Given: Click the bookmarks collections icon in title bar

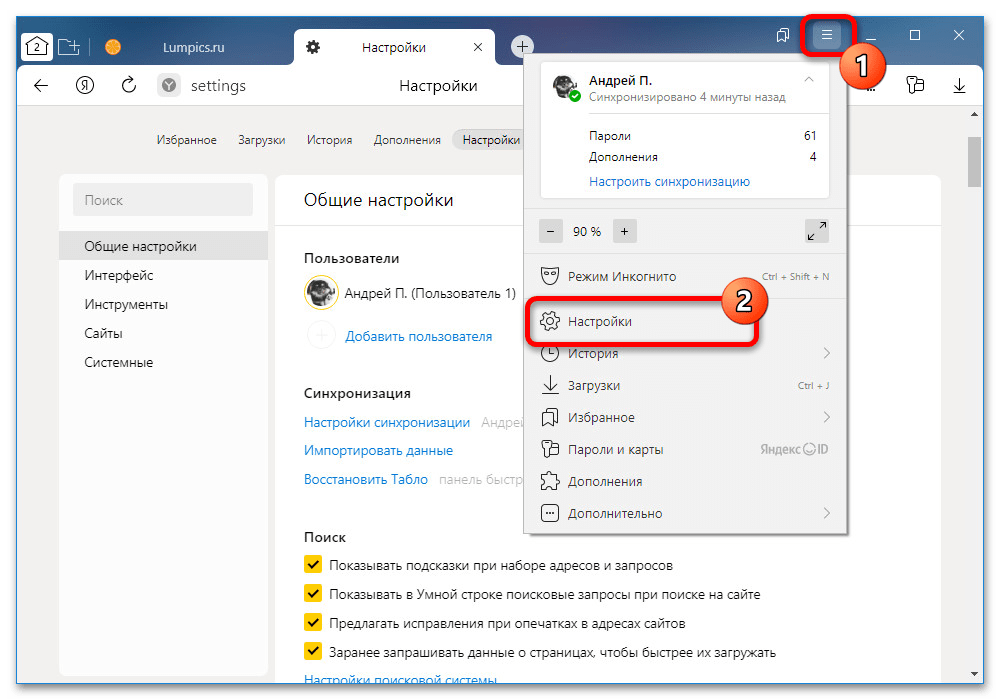Looking at the screenshot, I should coord(783,35).
